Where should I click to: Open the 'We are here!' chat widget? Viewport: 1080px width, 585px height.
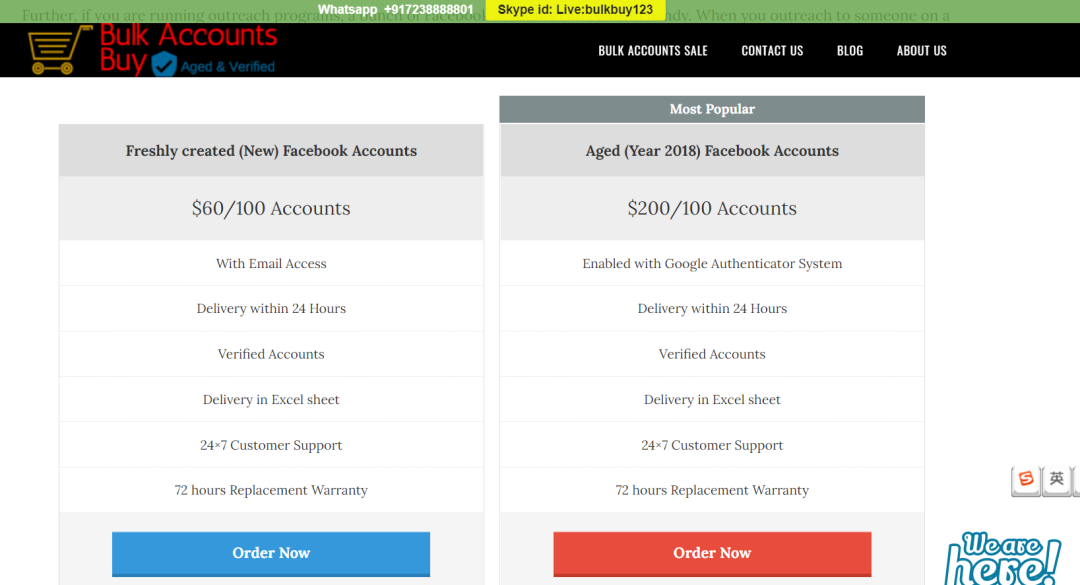1004,558
